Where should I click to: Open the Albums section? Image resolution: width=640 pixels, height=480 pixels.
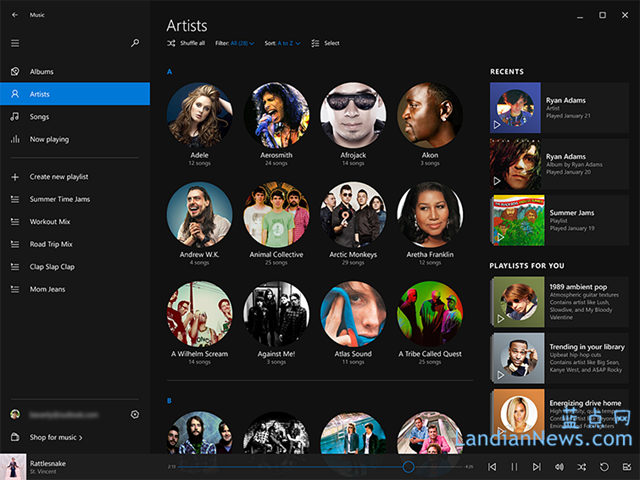coord(75,71)
